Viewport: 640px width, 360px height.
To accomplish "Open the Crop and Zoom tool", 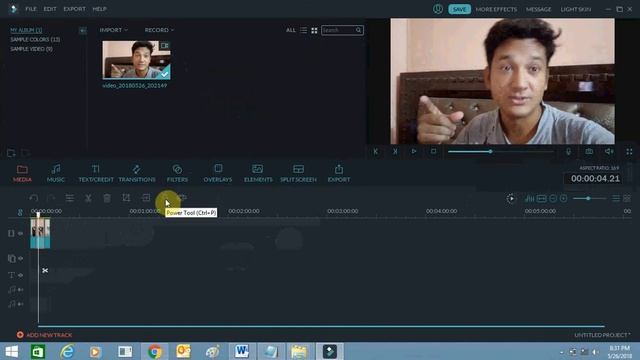I will (x=126, y=198).
